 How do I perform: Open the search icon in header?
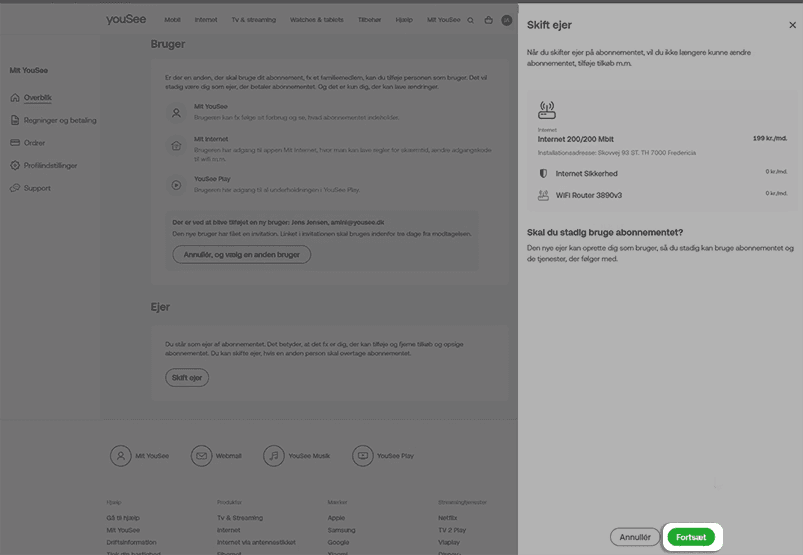tap(471, 20)
